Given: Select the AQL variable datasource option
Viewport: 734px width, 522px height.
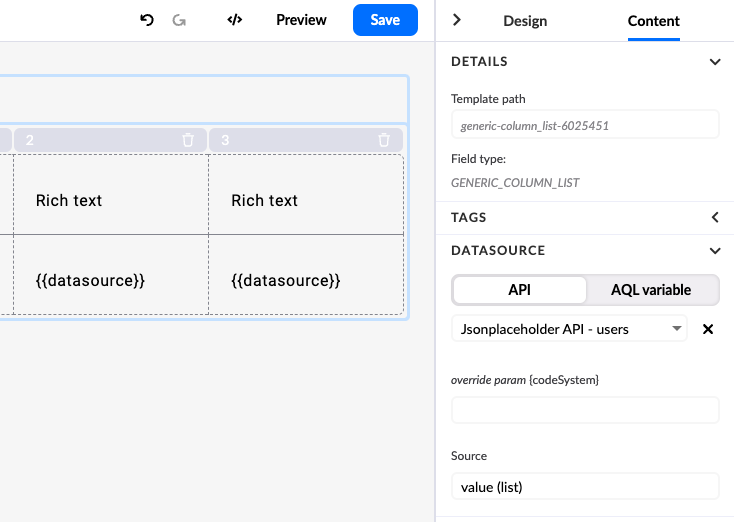Looking at the screenshot, I should coord(651,290).
